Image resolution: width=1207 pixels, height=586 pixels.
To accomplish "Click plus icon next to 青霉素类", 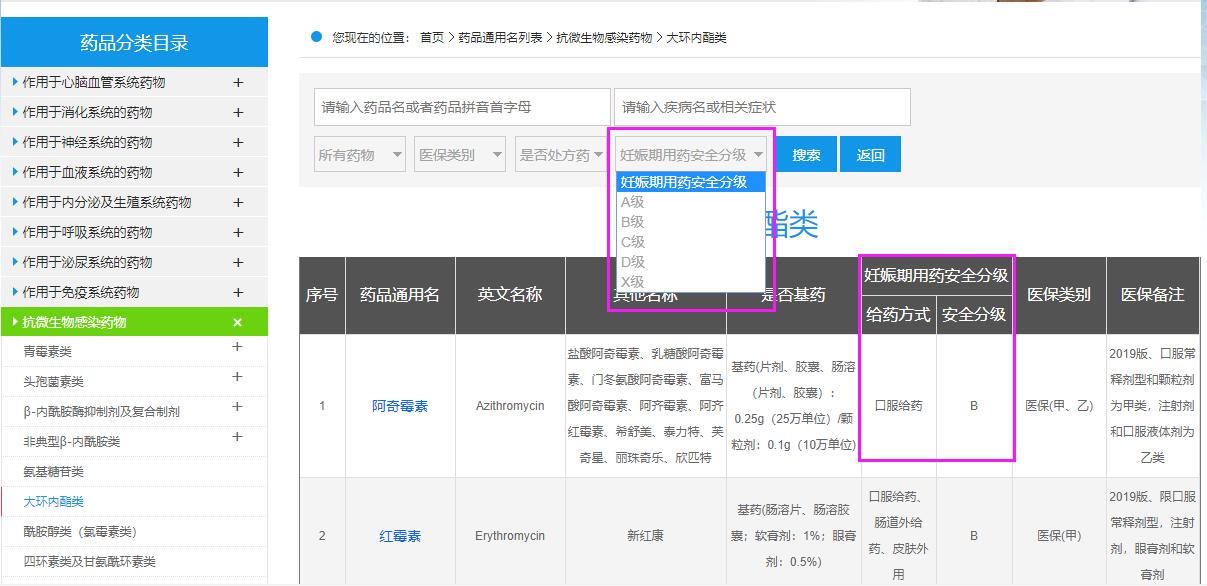I will [x=237, y=348].
